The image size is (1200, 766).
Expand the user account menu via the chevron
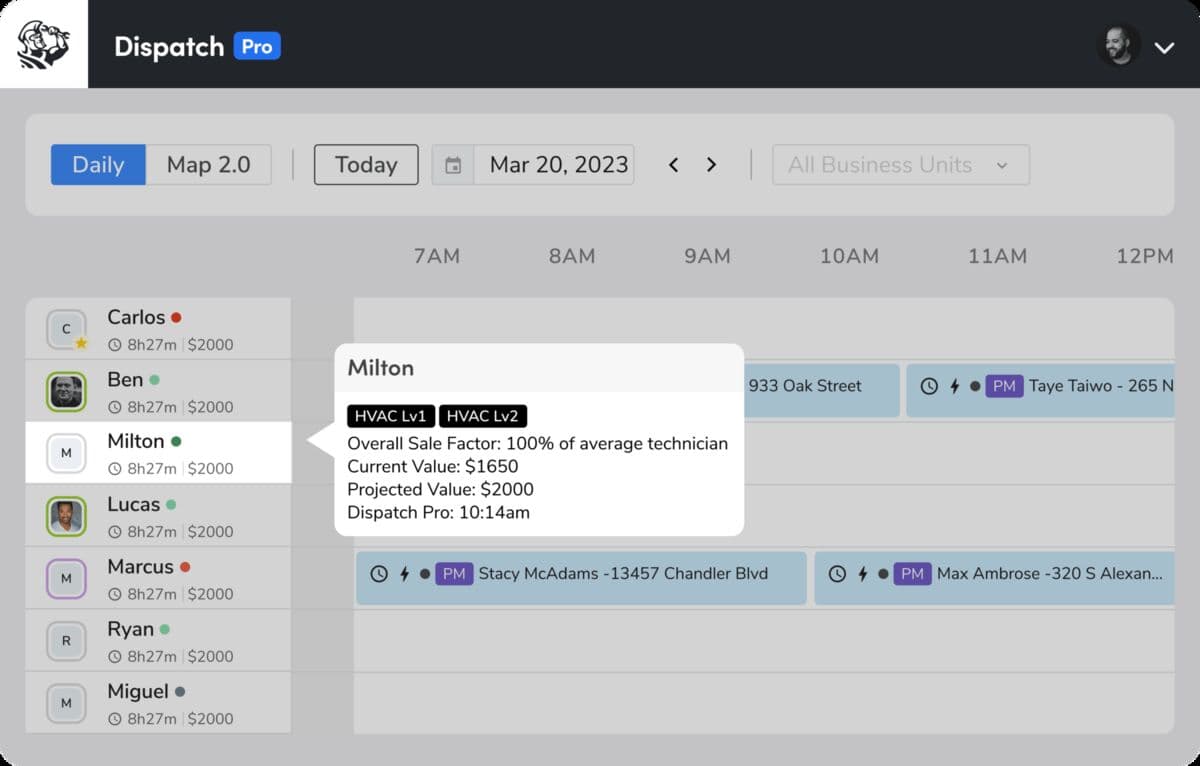[1166, 45]
